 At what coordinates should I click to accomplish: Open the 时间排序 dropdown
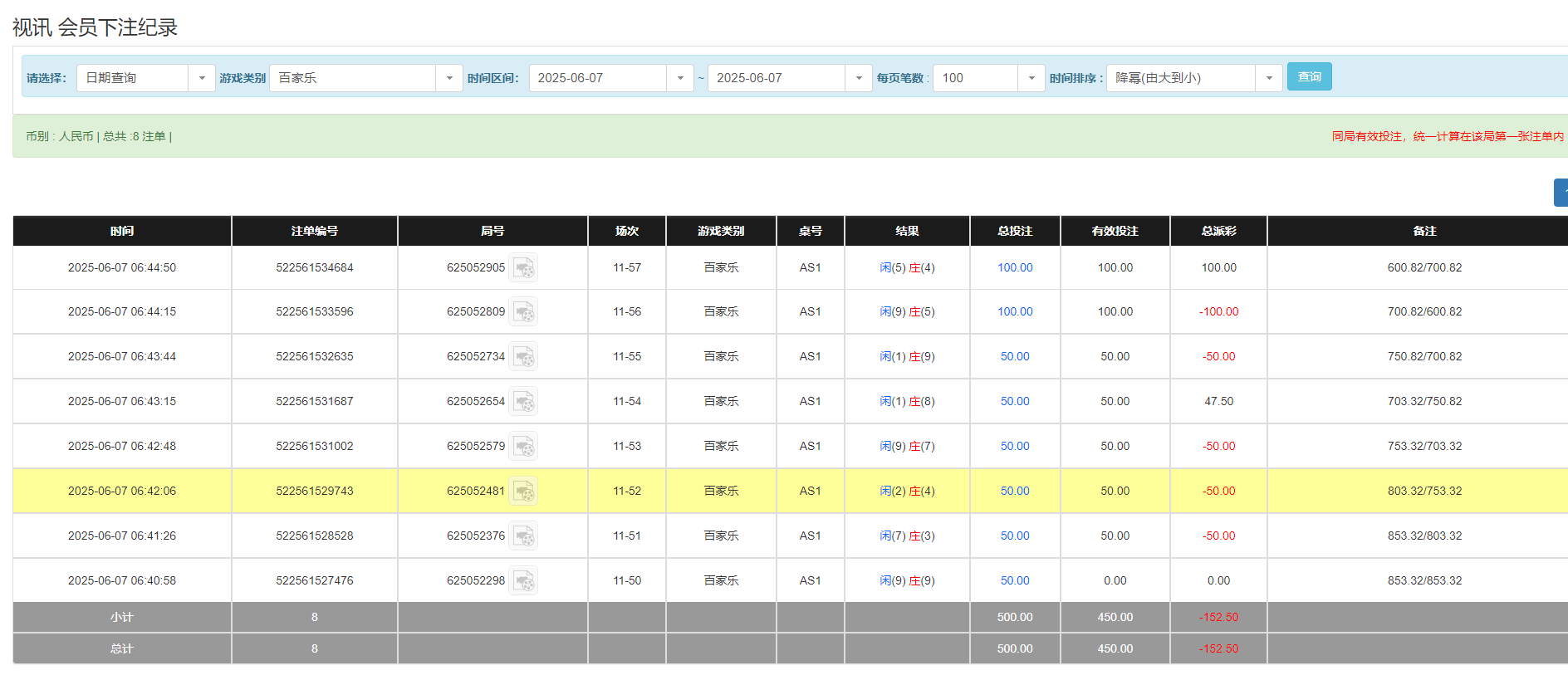1268,78
